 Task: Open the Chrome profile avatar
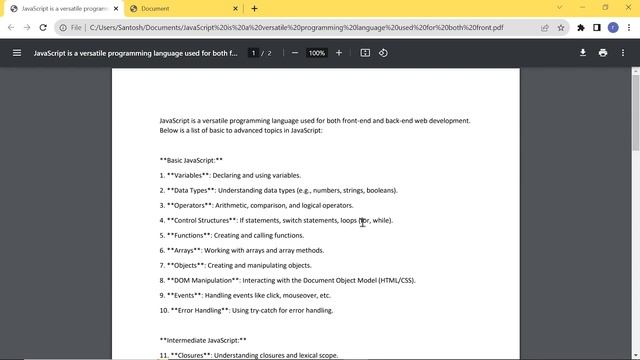click(613, 28)
